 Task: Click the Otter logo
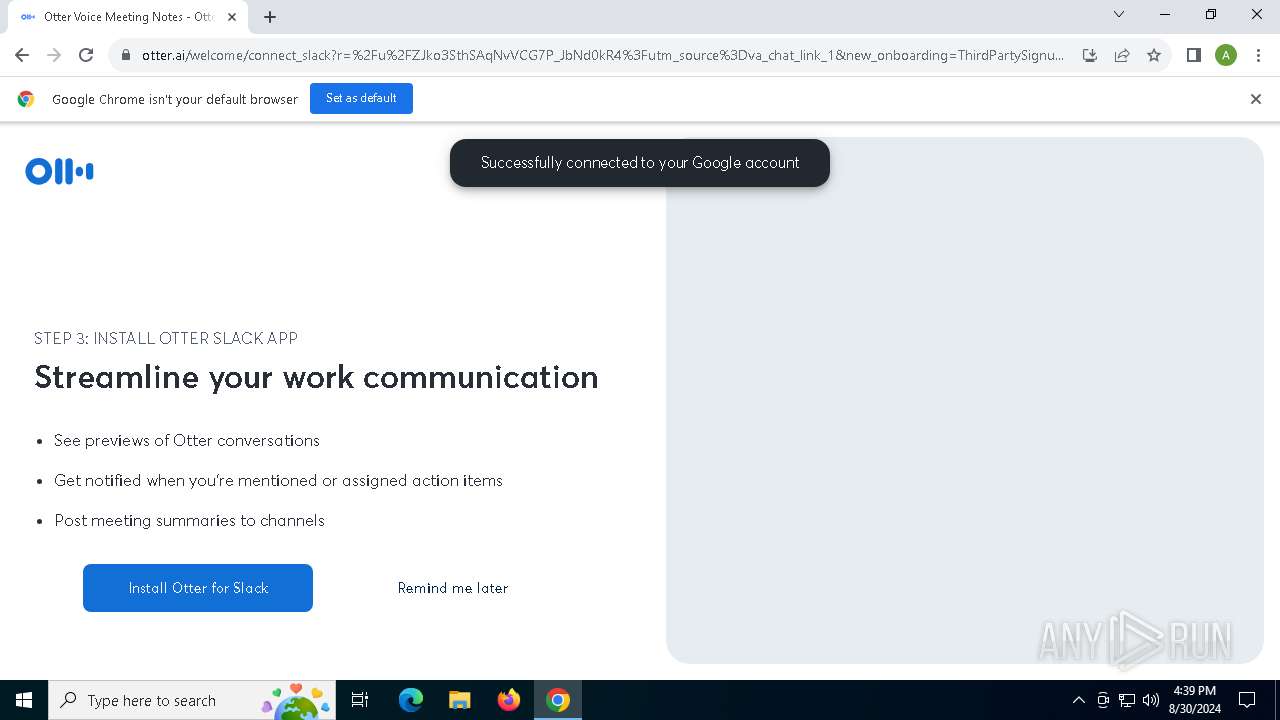pyautogui.click(x=59, y=171)
